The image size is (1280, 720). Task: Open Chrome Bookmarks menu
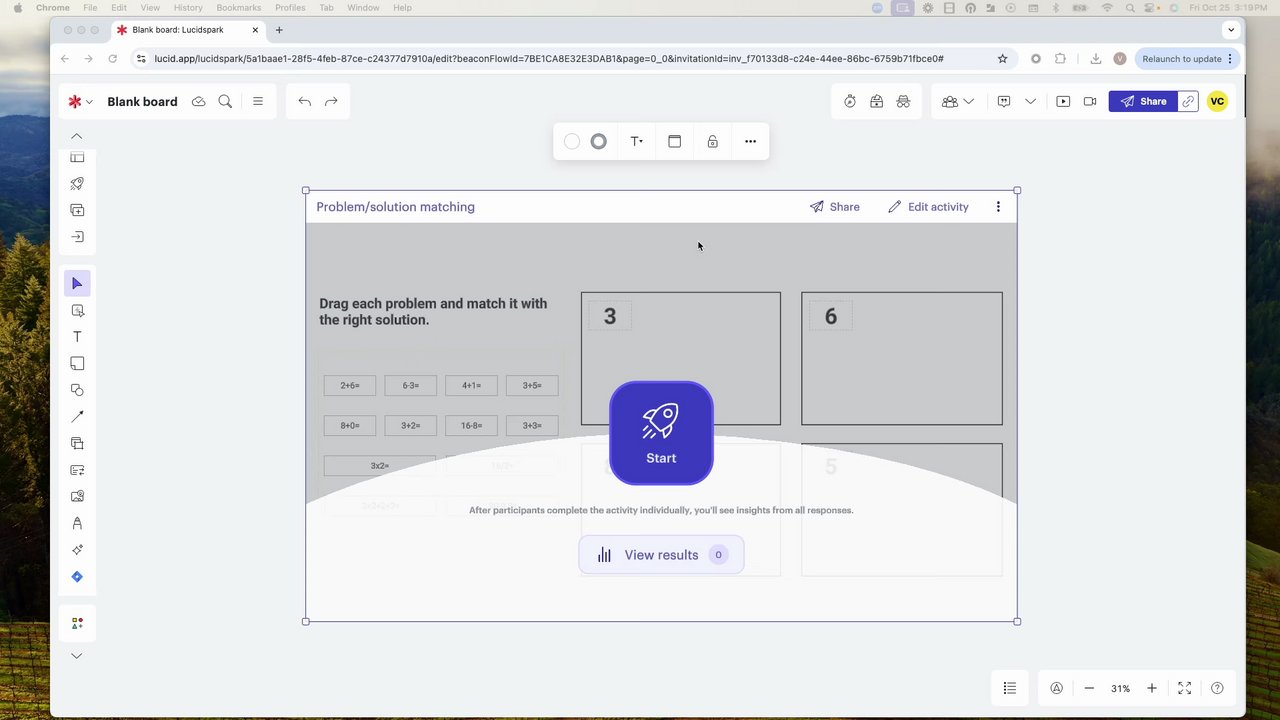click(x=238, y=7)
